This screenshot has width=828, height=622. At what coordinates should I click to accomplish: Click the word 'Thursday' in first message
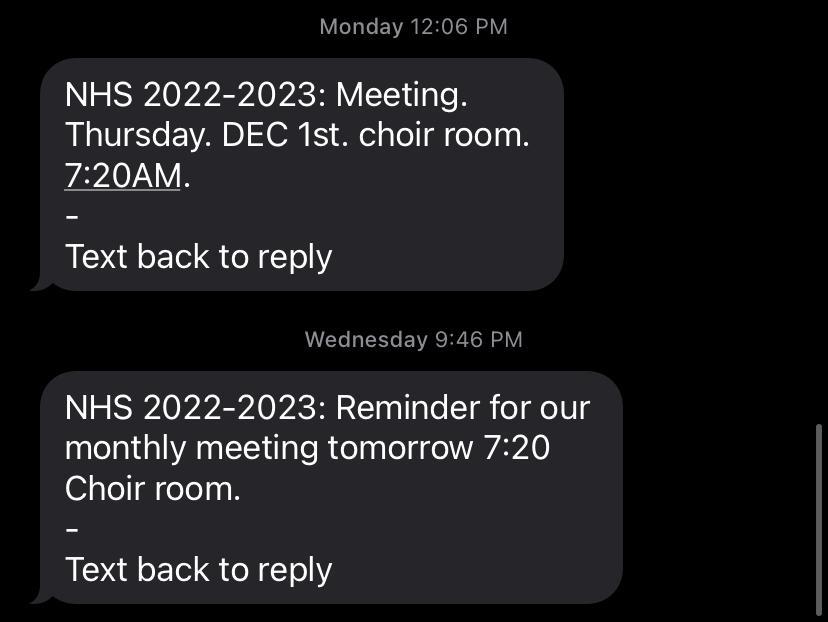point(136,136)
